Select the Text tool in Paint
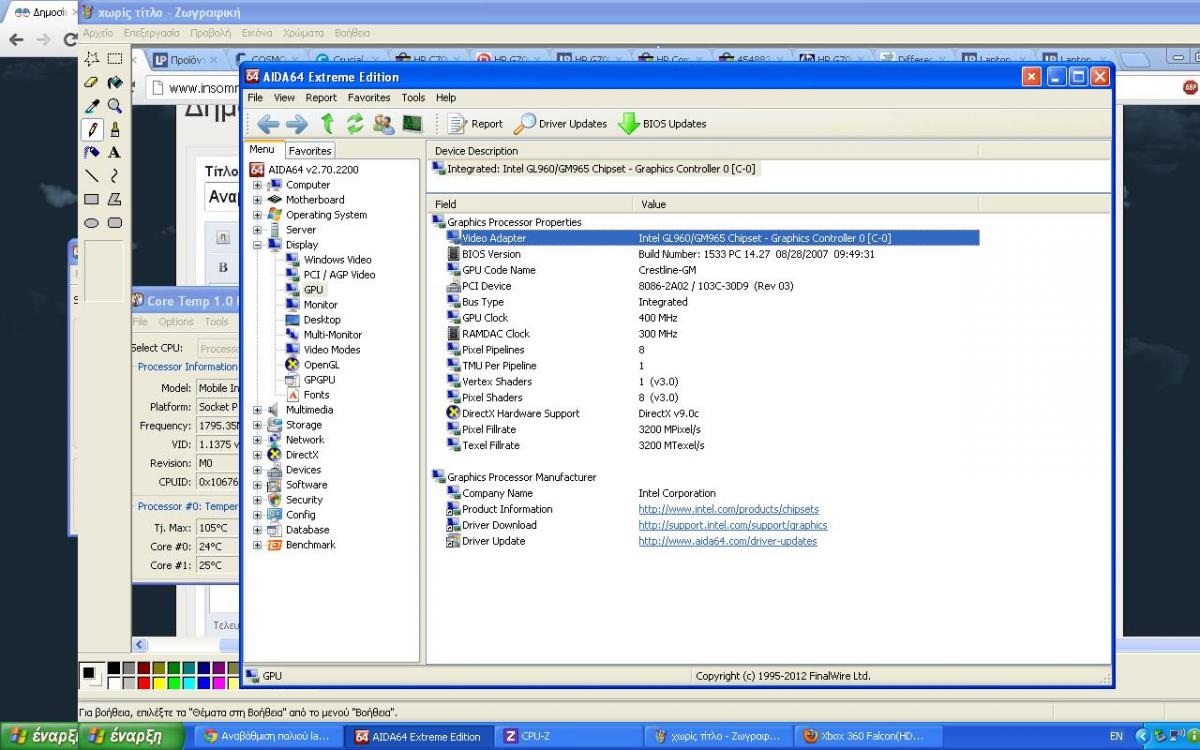 tap(115, 152)
